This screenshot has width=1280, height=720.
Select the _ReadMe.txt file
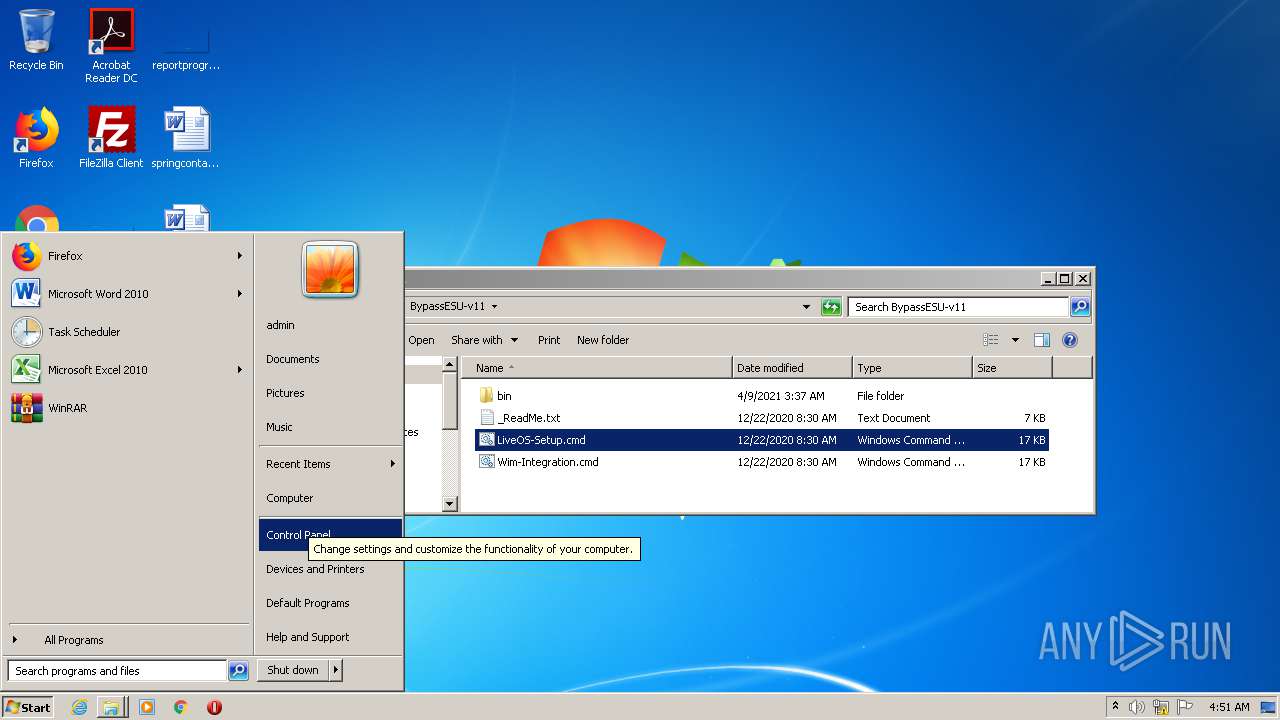(x=762, y=418)
